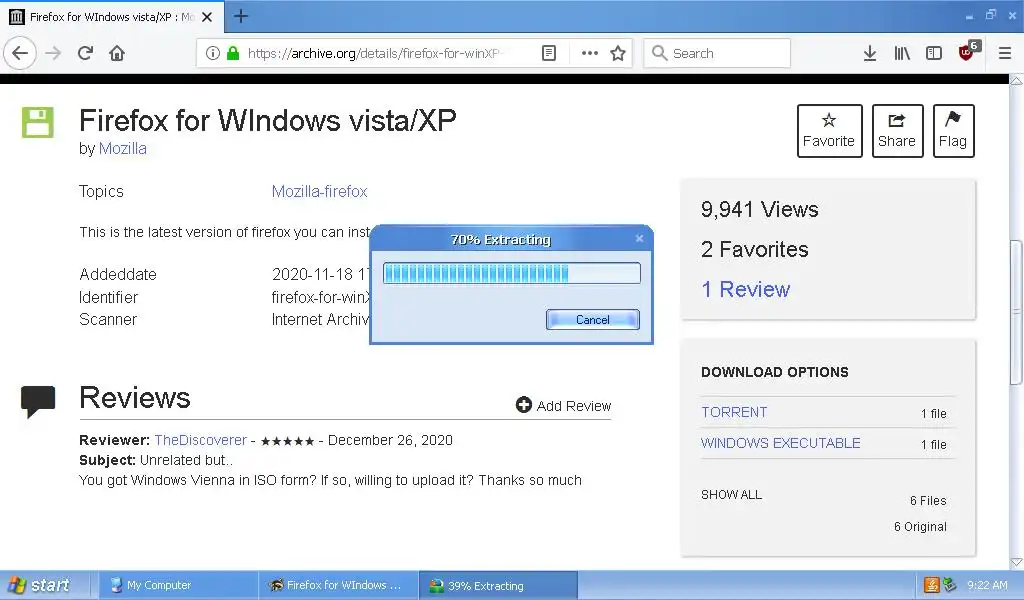Show site information via the info icon

click(x=212, y=53)
